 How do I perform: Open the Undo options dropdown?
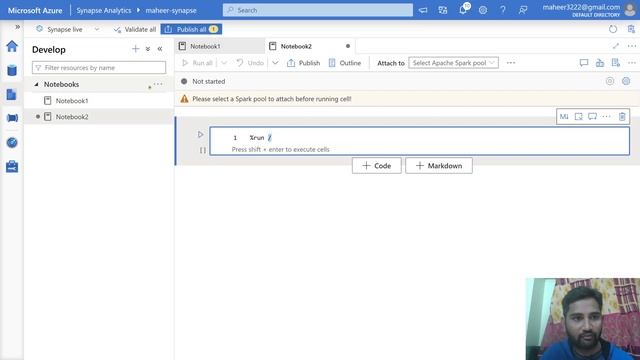click(x=275, y=63)
